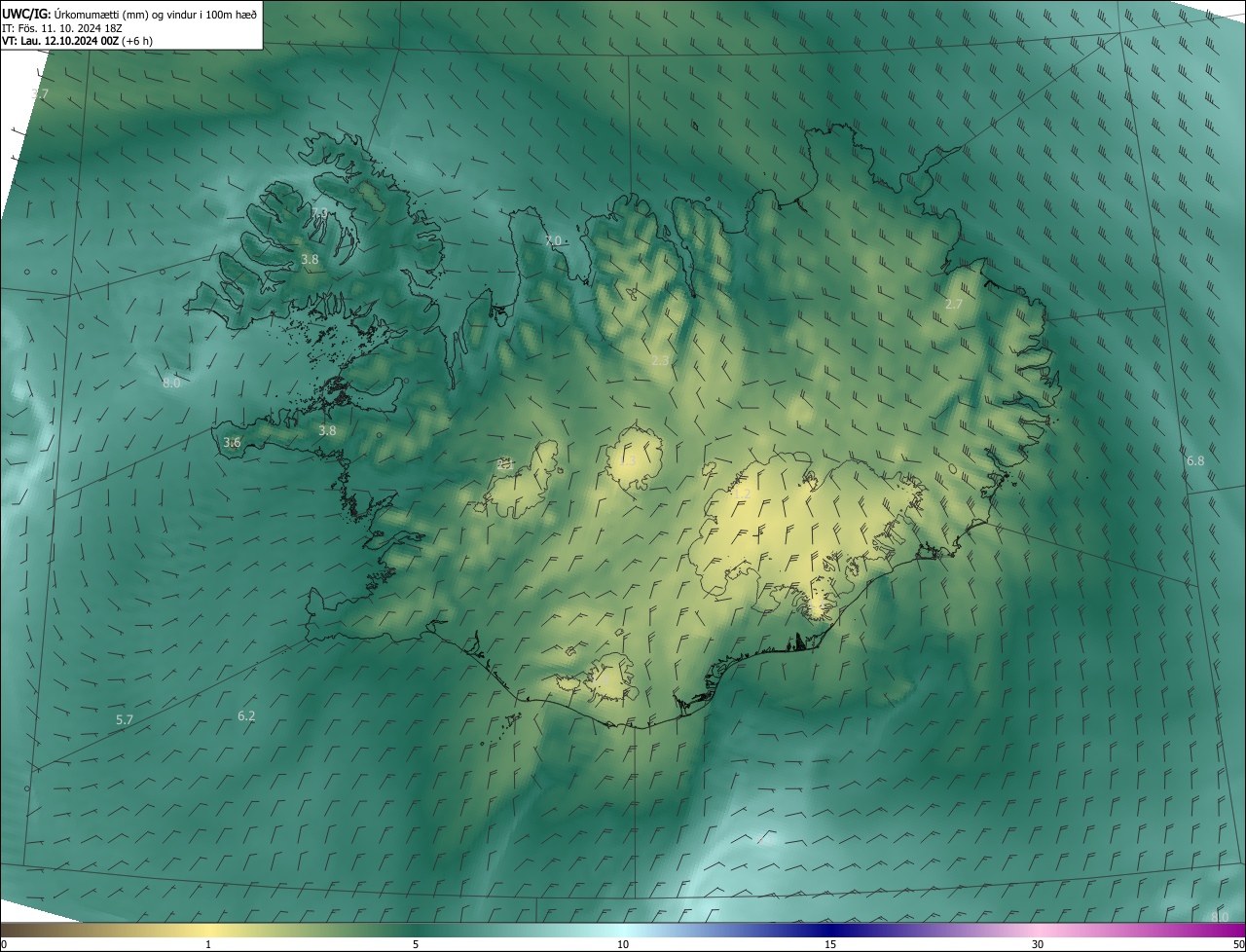Click the 6.2 value label on the map
1246x952 pixels.
(246, 715)
